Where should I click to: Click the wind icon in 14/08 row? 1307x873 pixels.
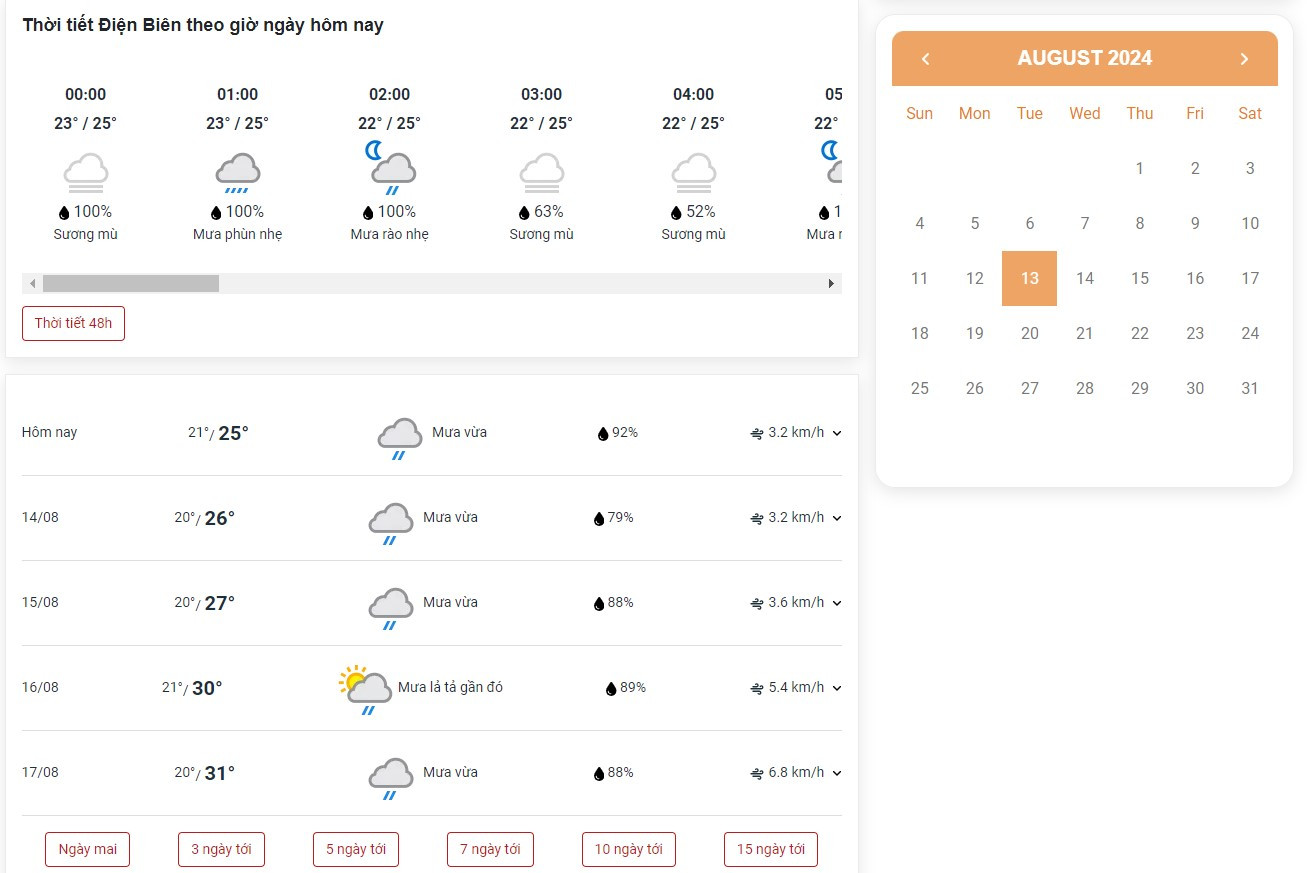click(x=757, y=519)
